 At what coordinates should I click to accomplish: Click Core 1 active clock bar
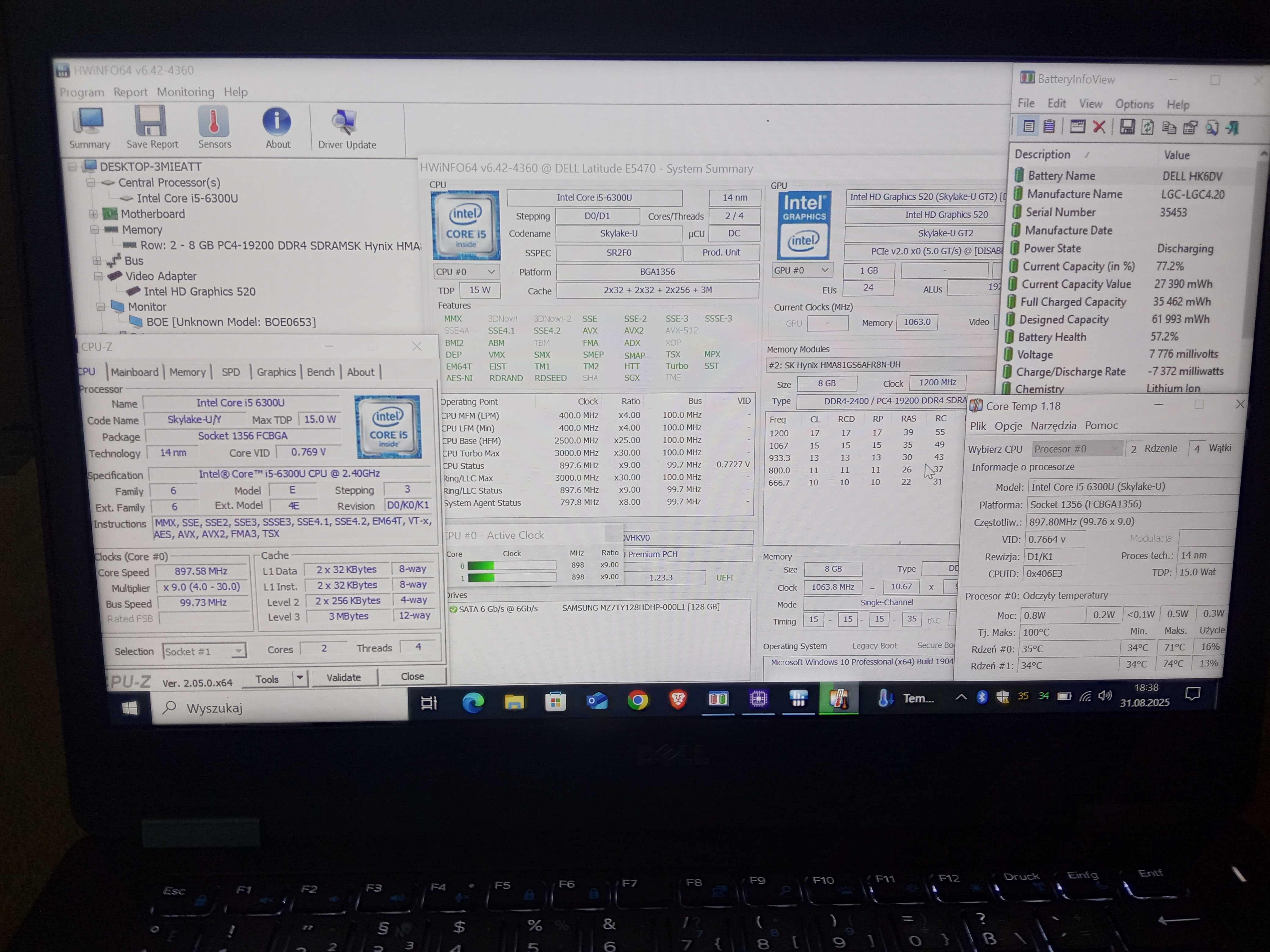[x=512, y=578]
